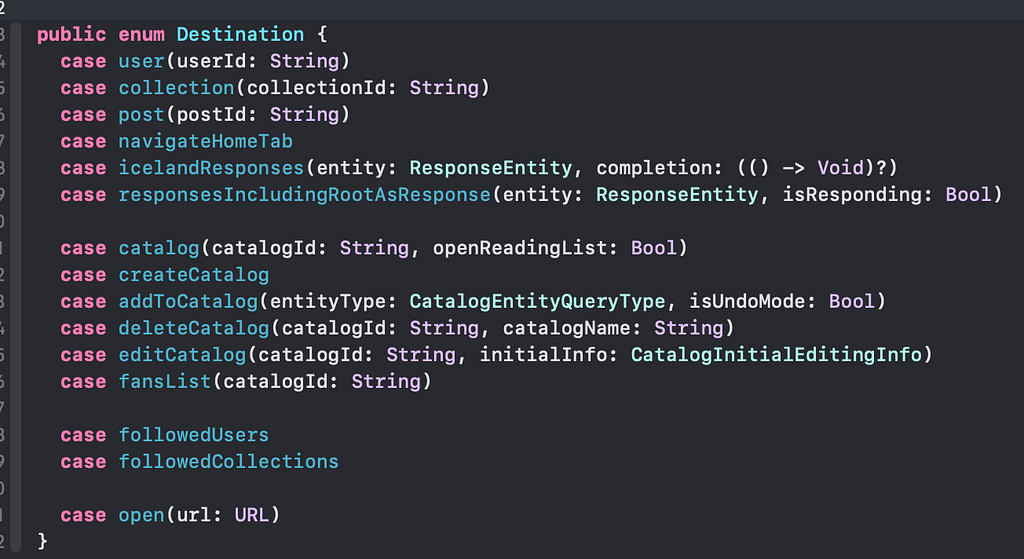Click the URL type in open case

point(251,515)
